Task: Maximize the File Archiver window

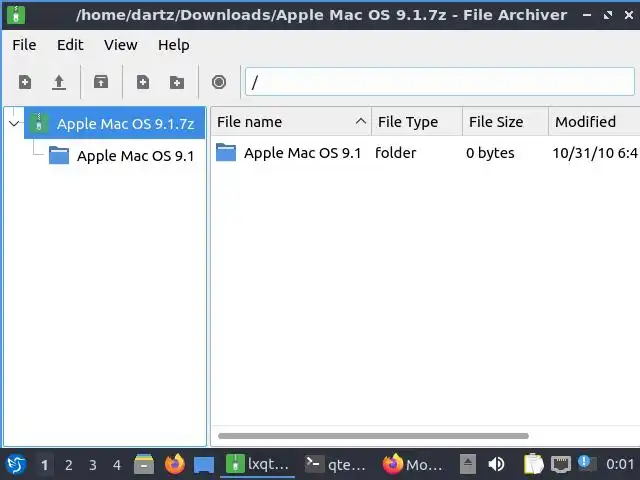Action: click(x=608, y=15)
